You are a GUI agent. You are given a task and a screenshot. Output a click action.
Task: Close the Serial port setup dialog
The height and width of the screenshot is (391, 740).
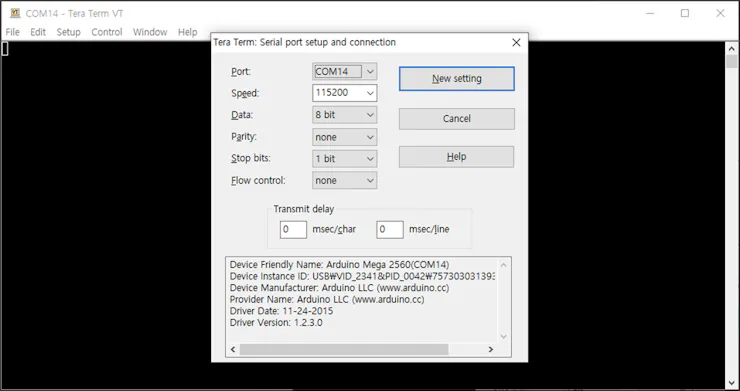(x=516, y=42)
